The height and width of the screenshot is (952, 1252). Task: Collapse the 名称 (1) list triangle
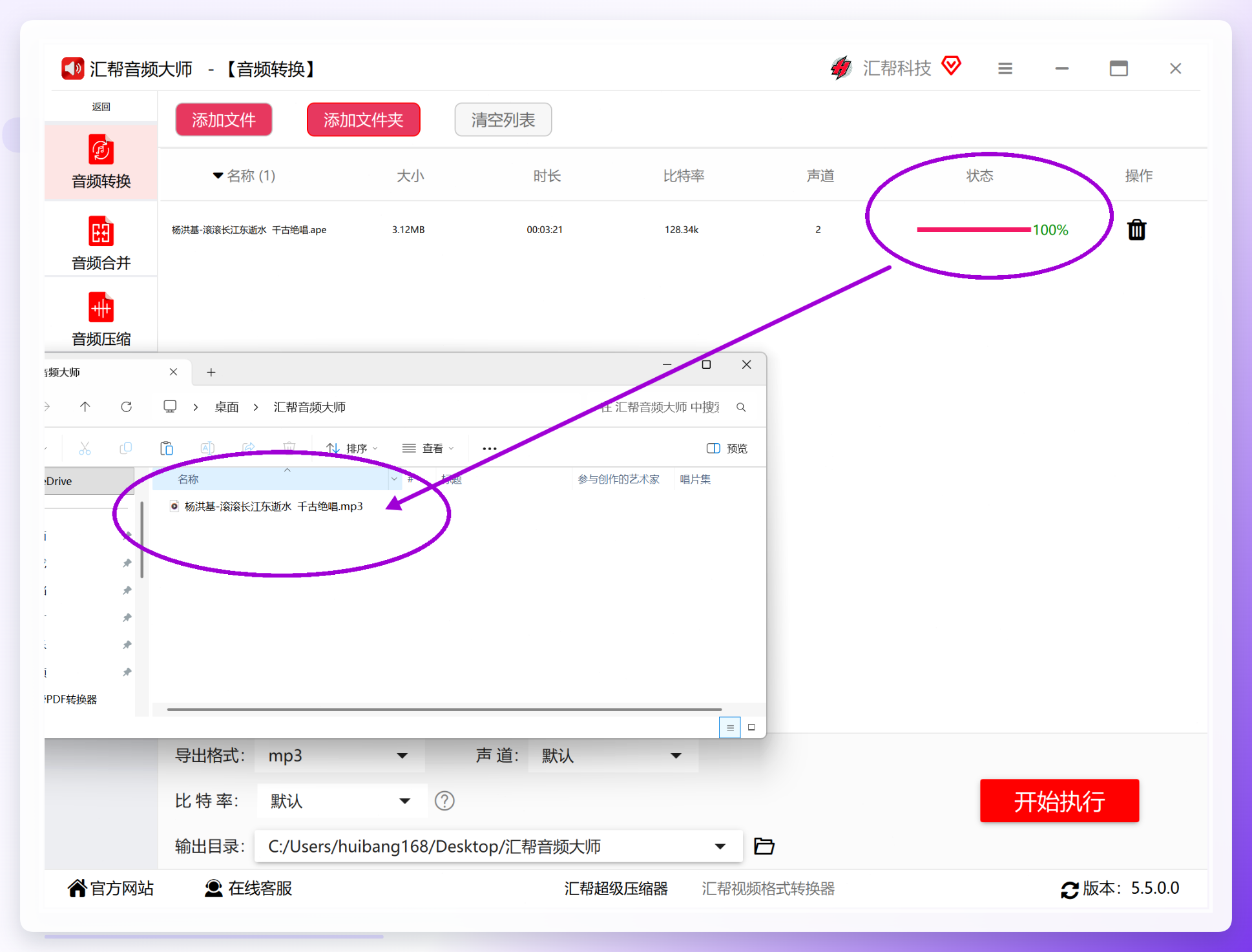[218, 176]
